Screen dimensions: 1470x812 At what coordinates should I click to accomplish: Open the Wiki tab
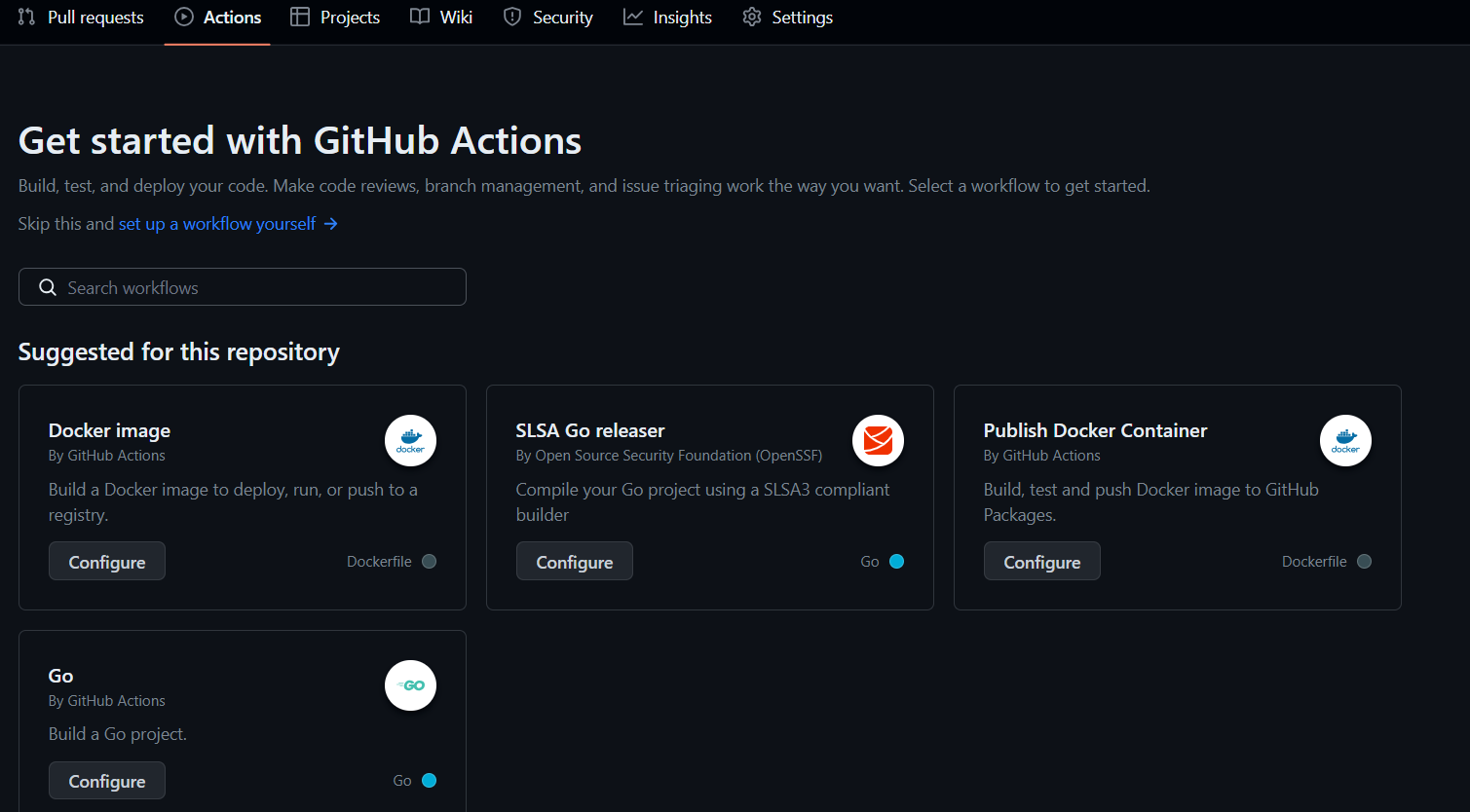[x=441, y=18]
